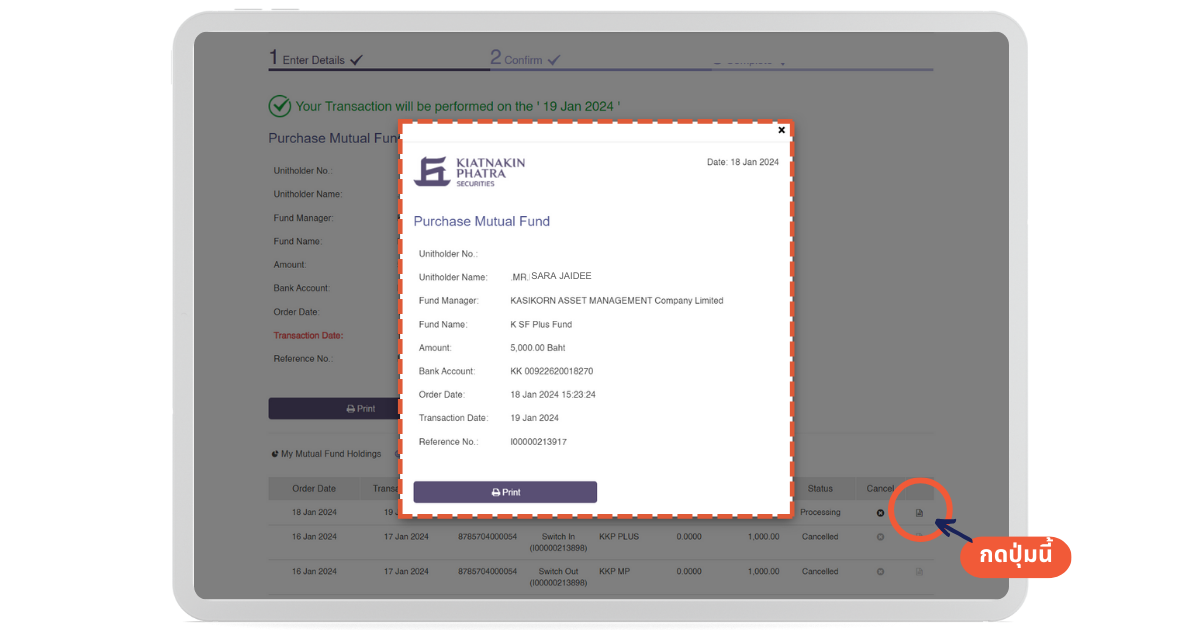Click cancel icon on the Switch In KKP PLUS row

pos(880,537)
